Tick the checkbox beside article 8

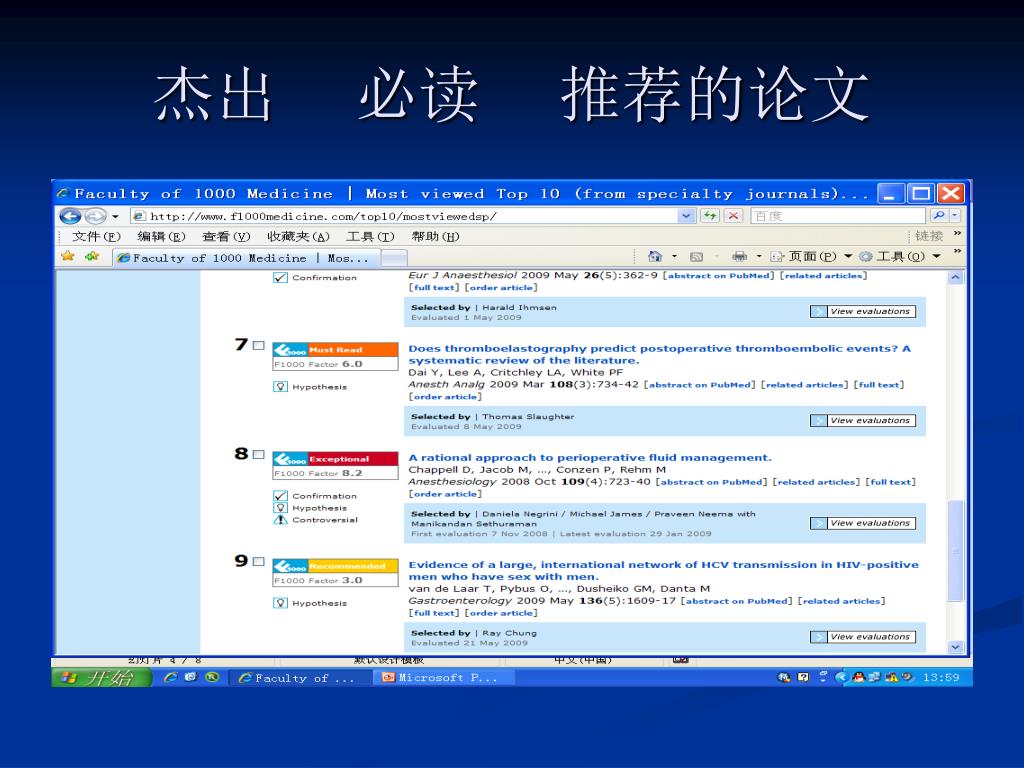click(259, 455)
